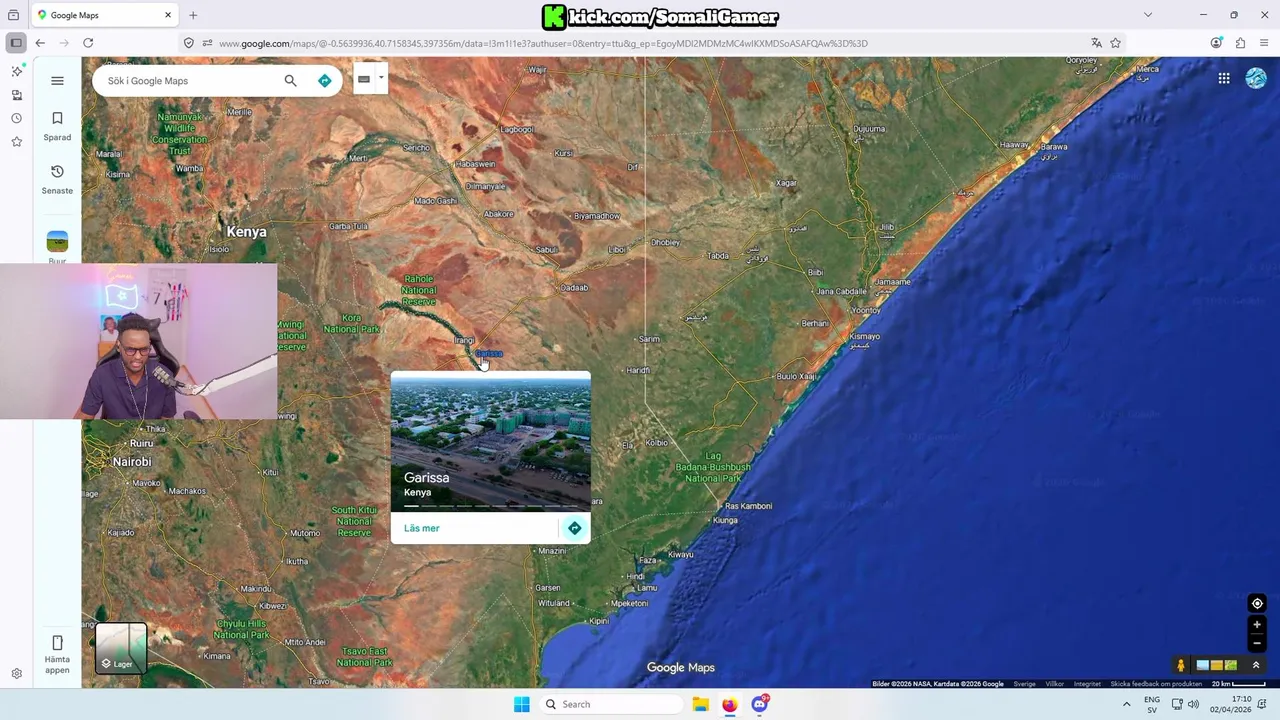This screenshot has height=720, width=1280.
Task: Open the Lager layers switcher
Action: 121,648
